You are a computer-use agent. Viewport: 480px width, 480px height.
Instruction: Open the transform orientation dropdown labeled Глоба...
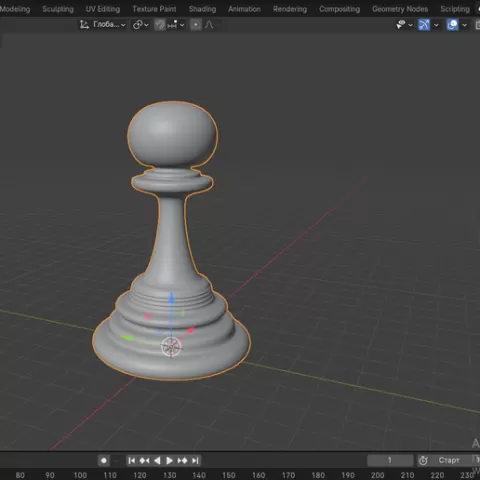[x=103, y=25]
